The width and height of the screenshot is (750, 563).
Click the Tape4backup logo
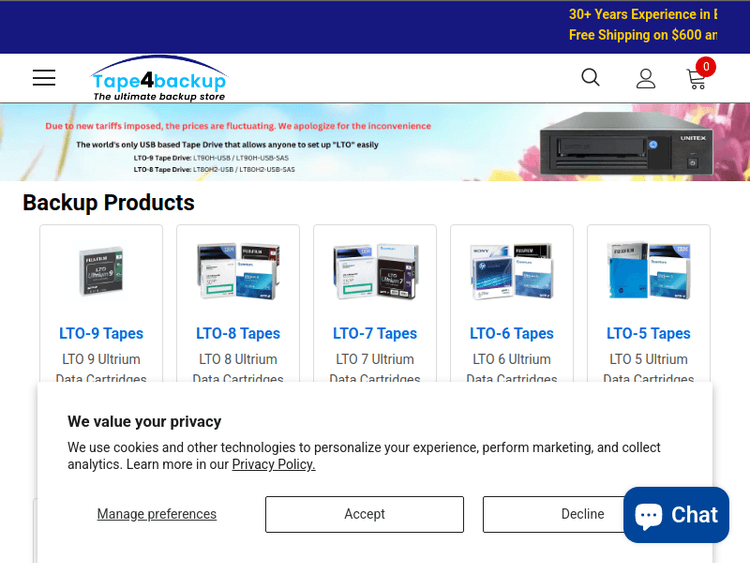click(x=159, y=78)
